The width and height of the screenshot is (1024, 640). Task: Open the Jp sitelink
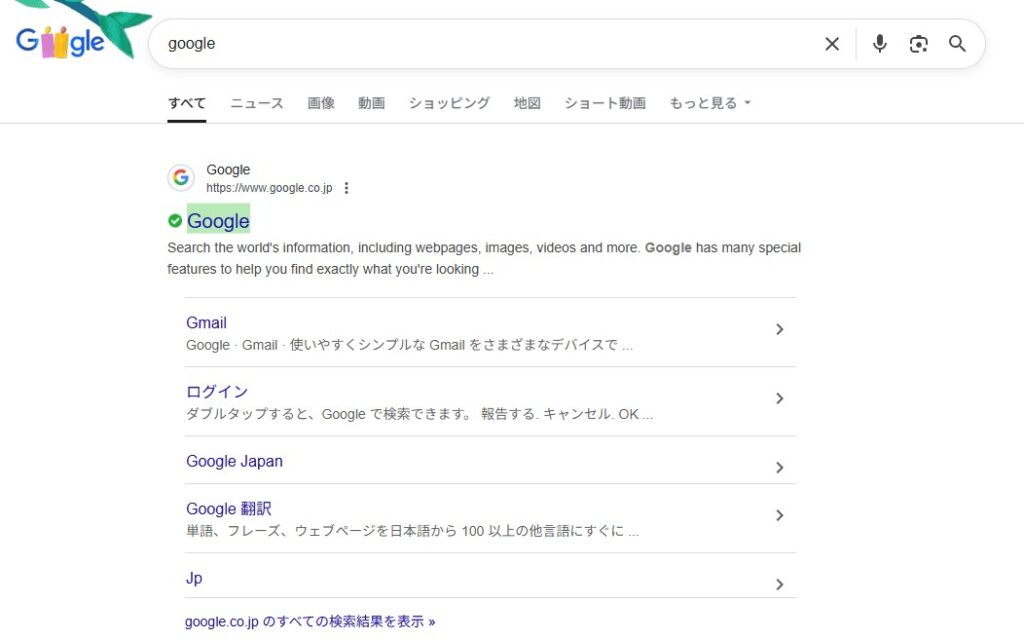(x=194, y=579)
